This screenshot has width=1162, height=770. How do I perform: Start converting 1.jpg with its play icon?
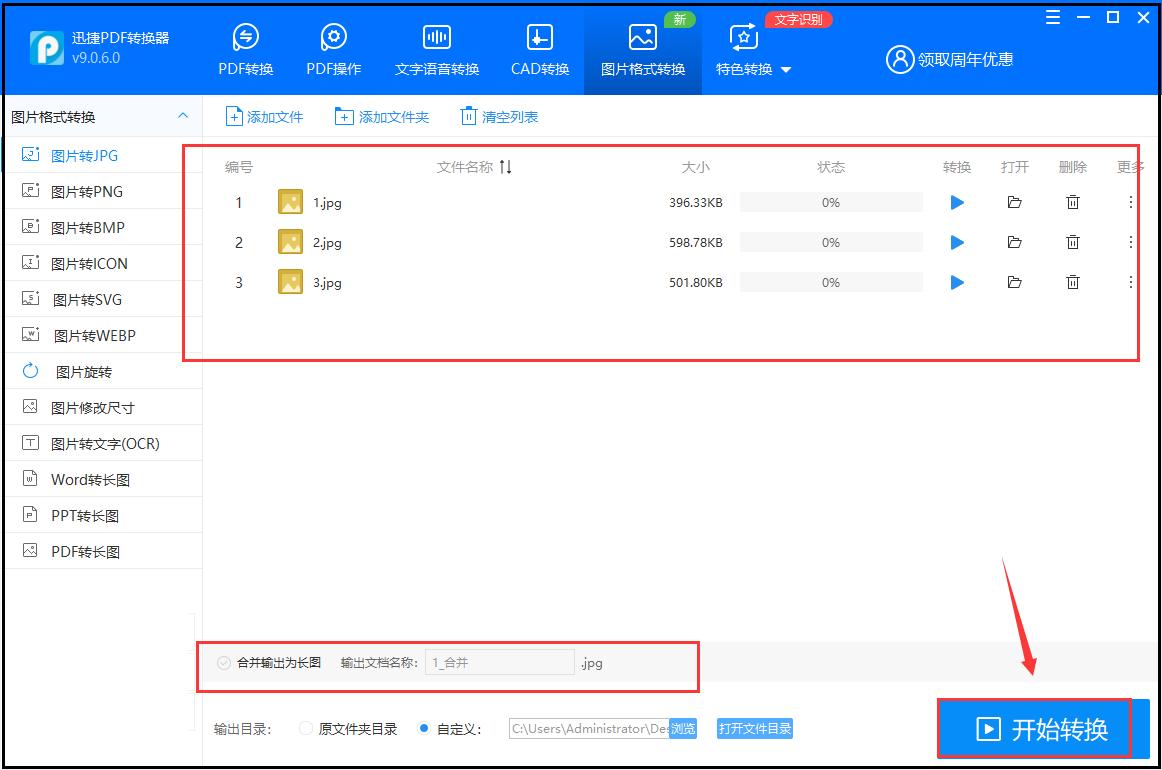coord(956,202)
